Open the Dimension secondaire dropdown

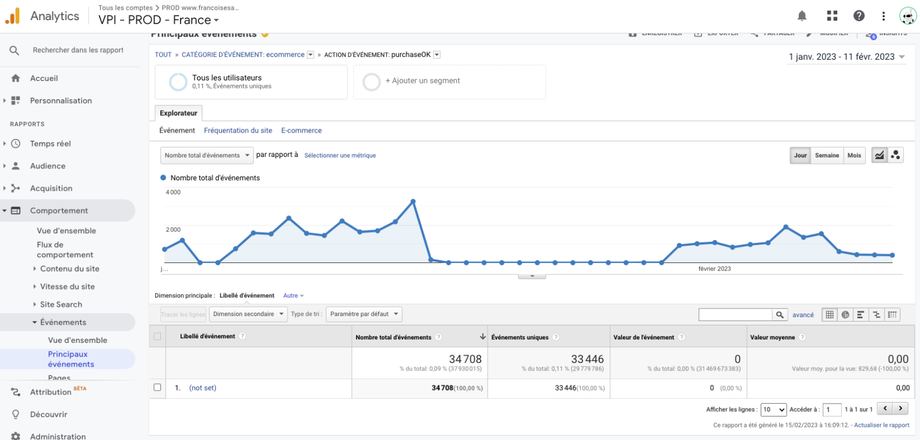coord(246,314)
